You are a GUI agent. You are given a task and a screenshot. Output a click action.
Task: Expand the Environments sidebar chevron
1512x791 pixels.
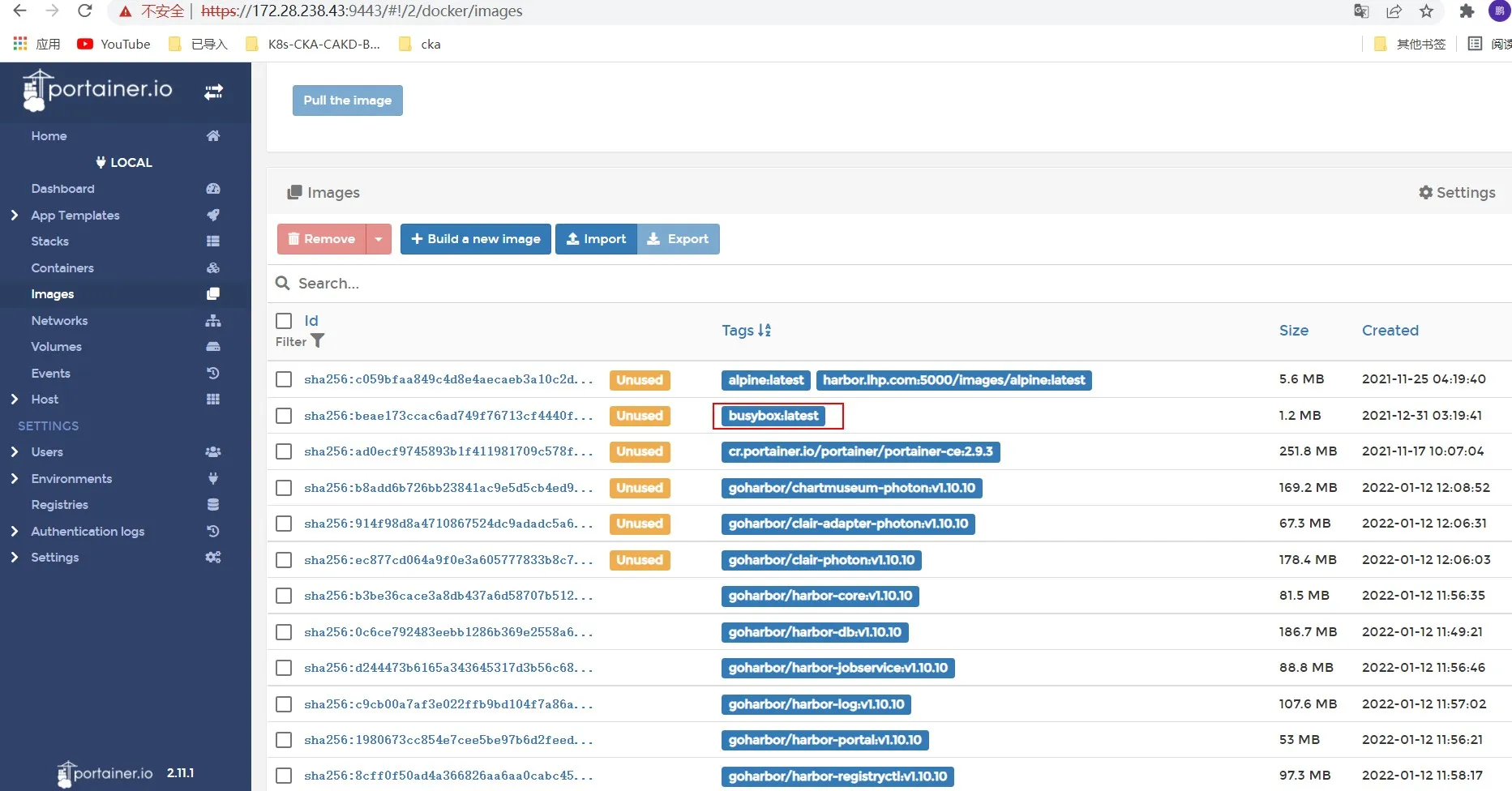coord(15,478)
